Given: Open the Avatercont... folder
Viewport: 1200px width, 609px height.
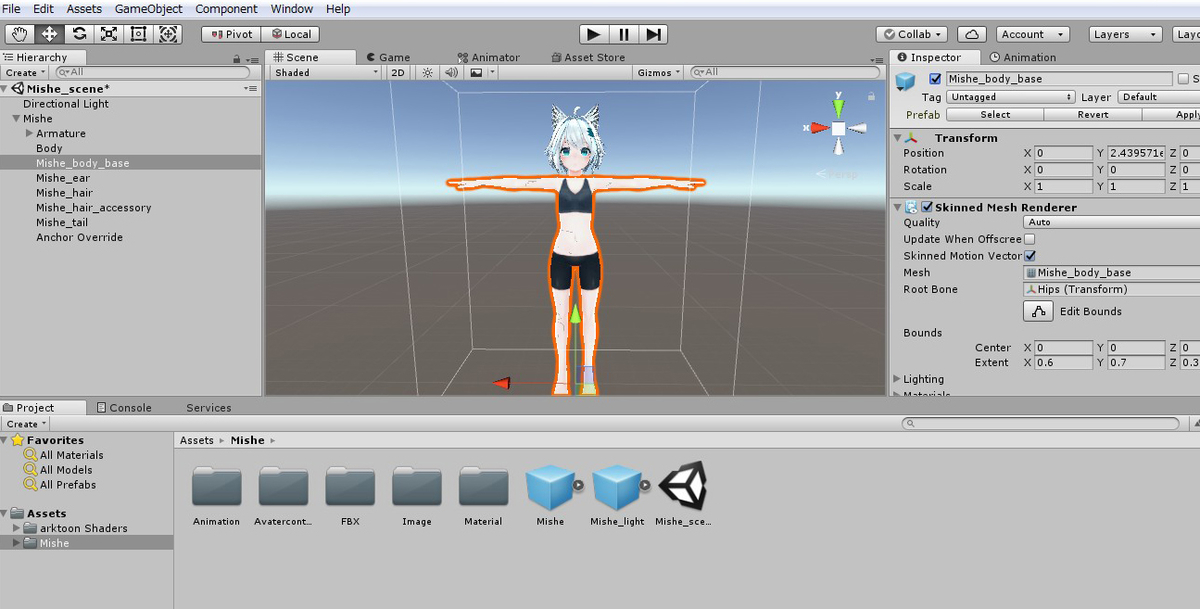Looking at the screenshot, I should coord(283,495).
